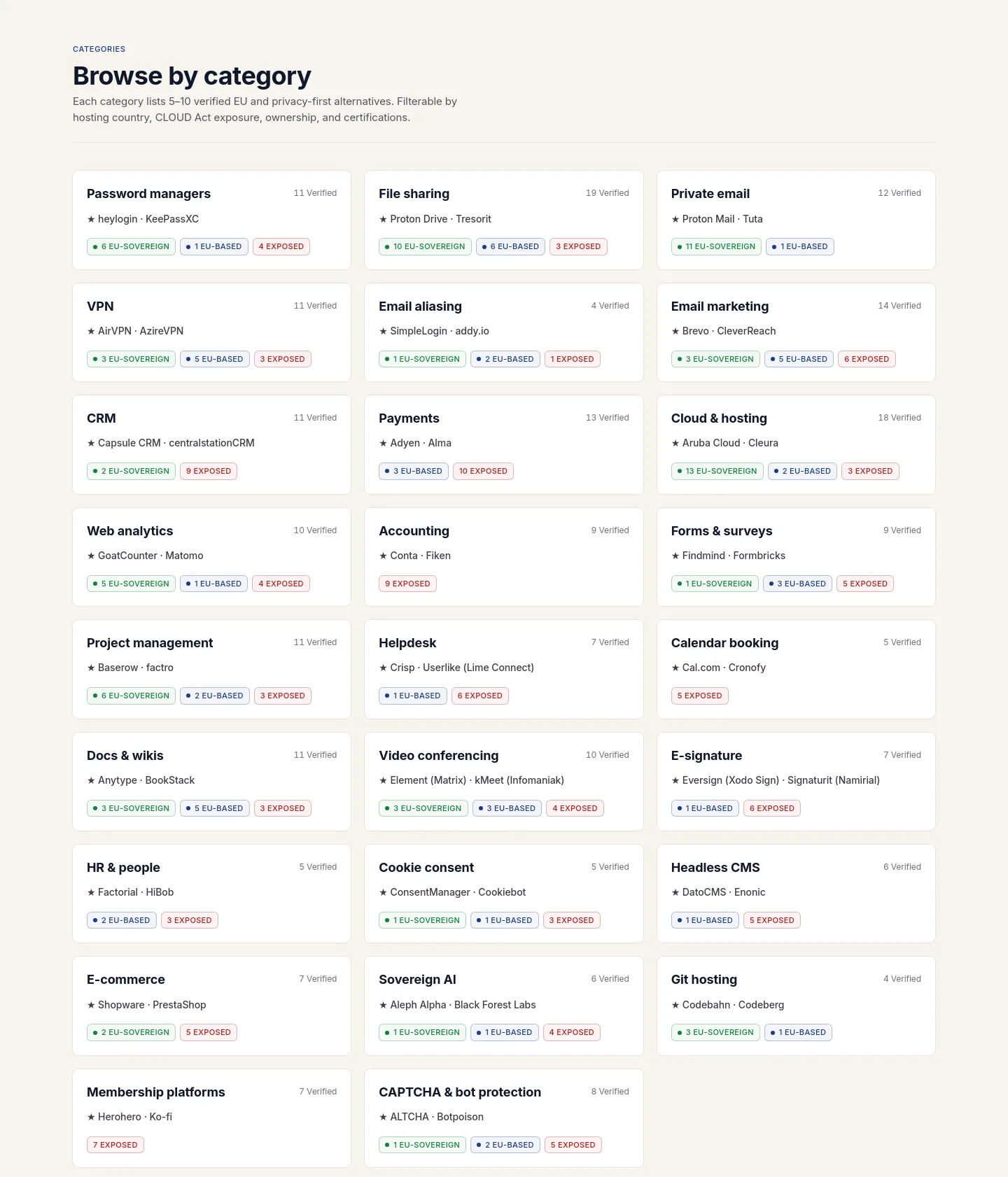Click "Proton Mail · Tuta" in Private email
This screenshot has height=1177, width=1008.
722,219
